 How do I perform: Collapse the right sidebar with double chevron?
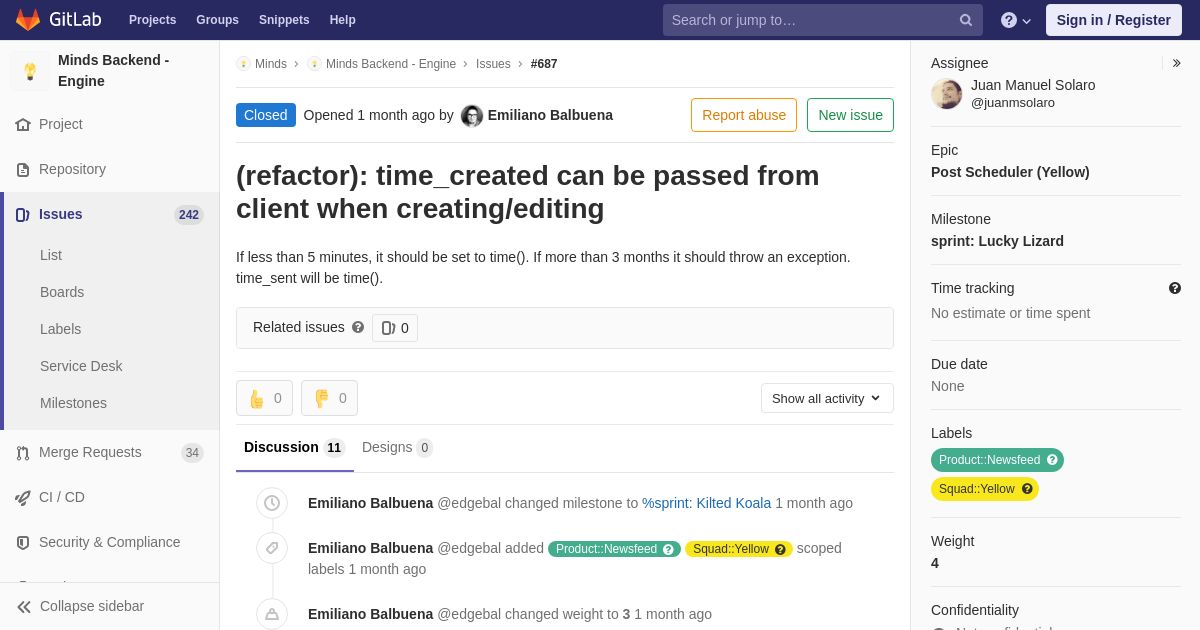coord(1177,63)
